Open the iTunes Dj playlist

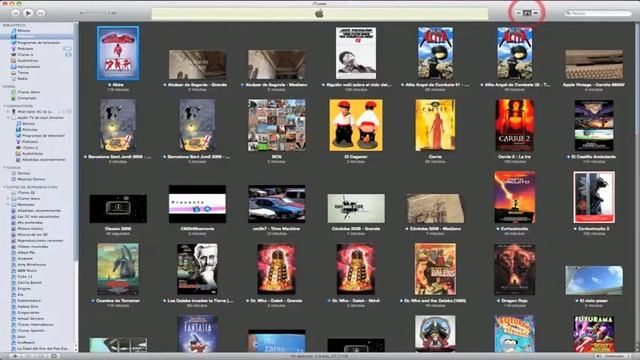[26, 193]
